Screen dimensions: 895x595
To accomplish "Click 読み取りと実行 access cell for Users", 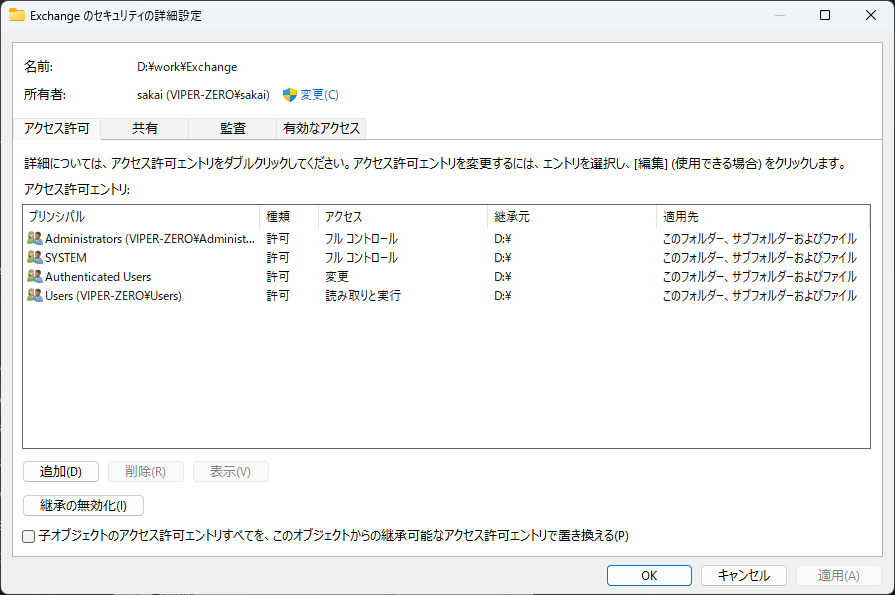I will pos(363,296).
